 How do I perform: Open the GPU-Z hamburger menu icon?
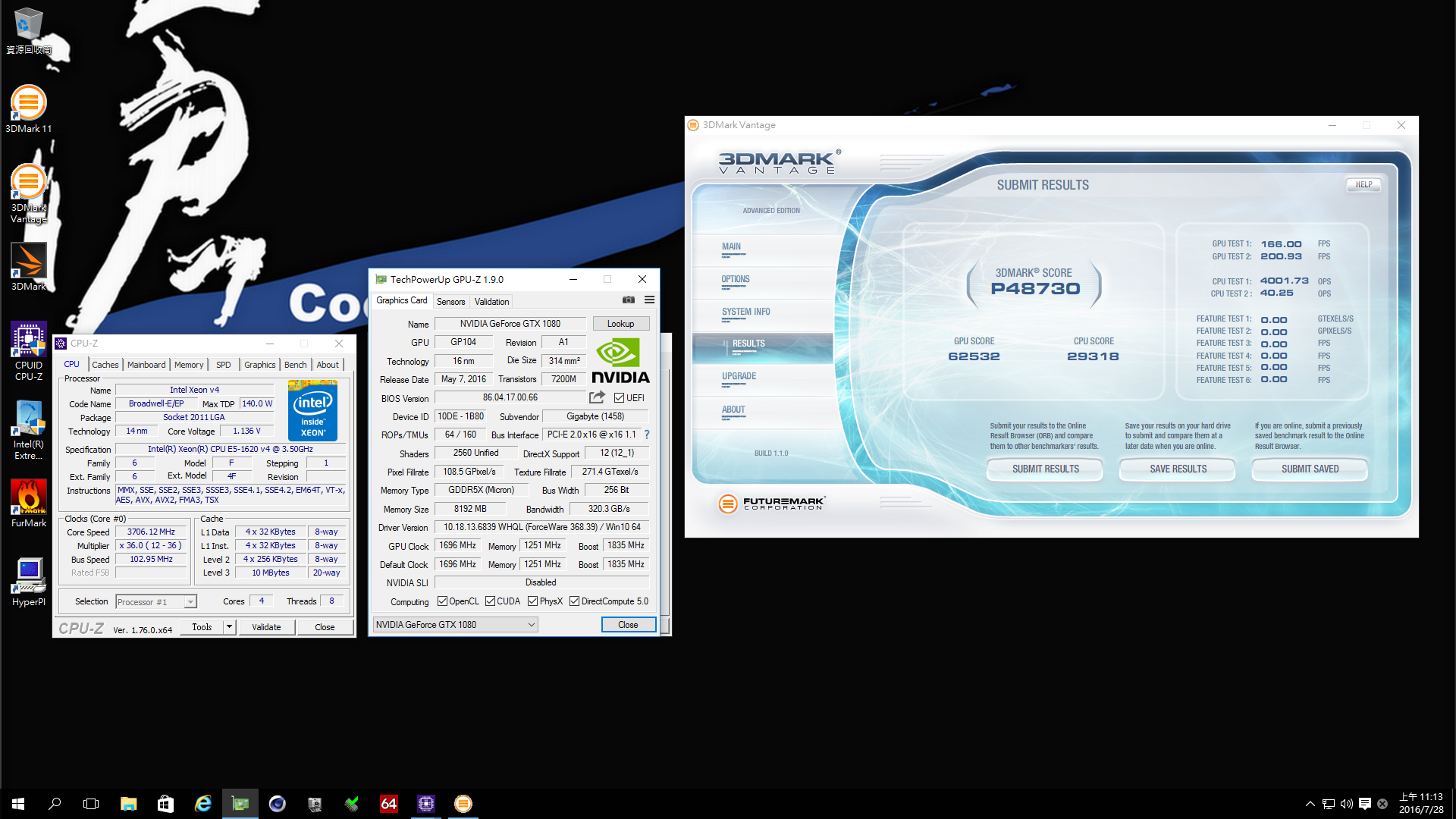649,300
